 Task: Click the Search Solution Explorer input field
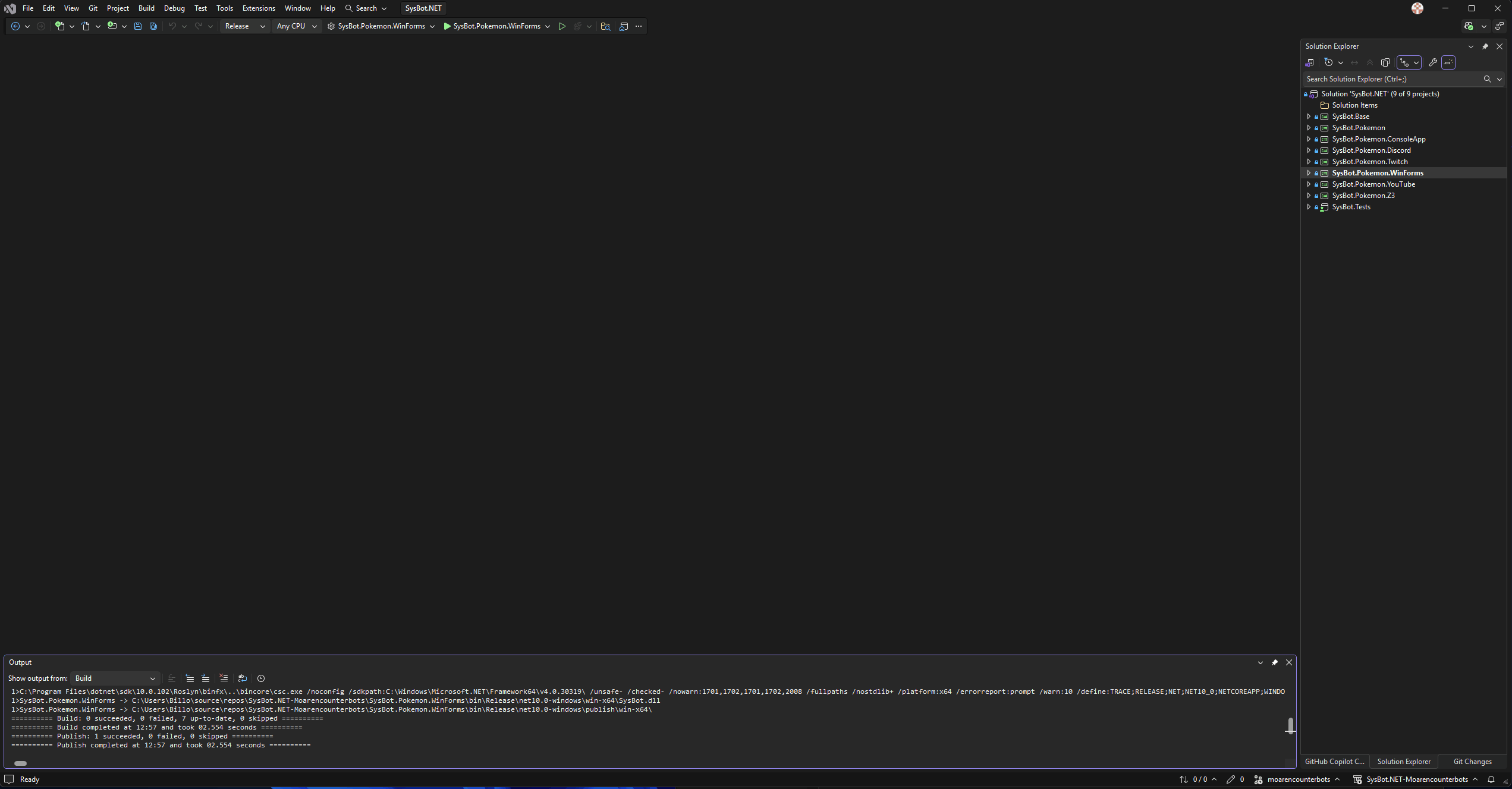[x=1391, y=79]
